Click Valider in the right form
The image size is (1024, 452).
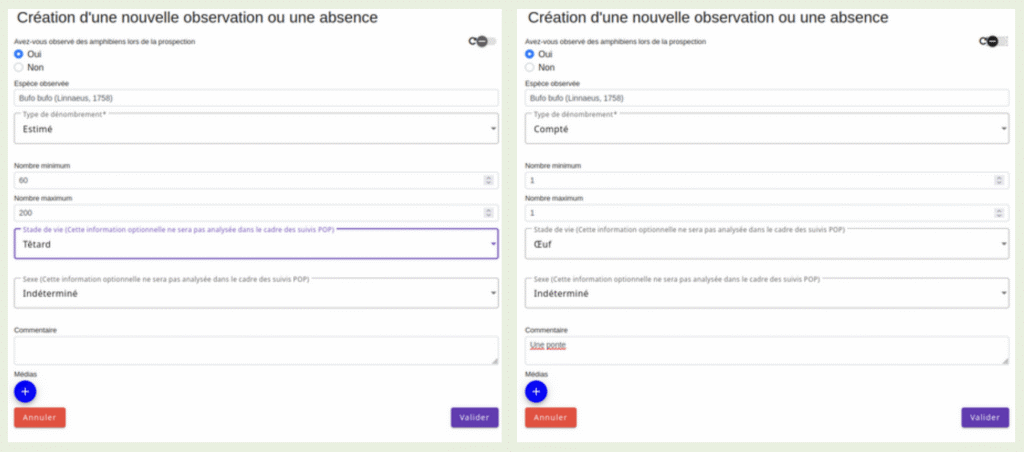pos(985,417)
